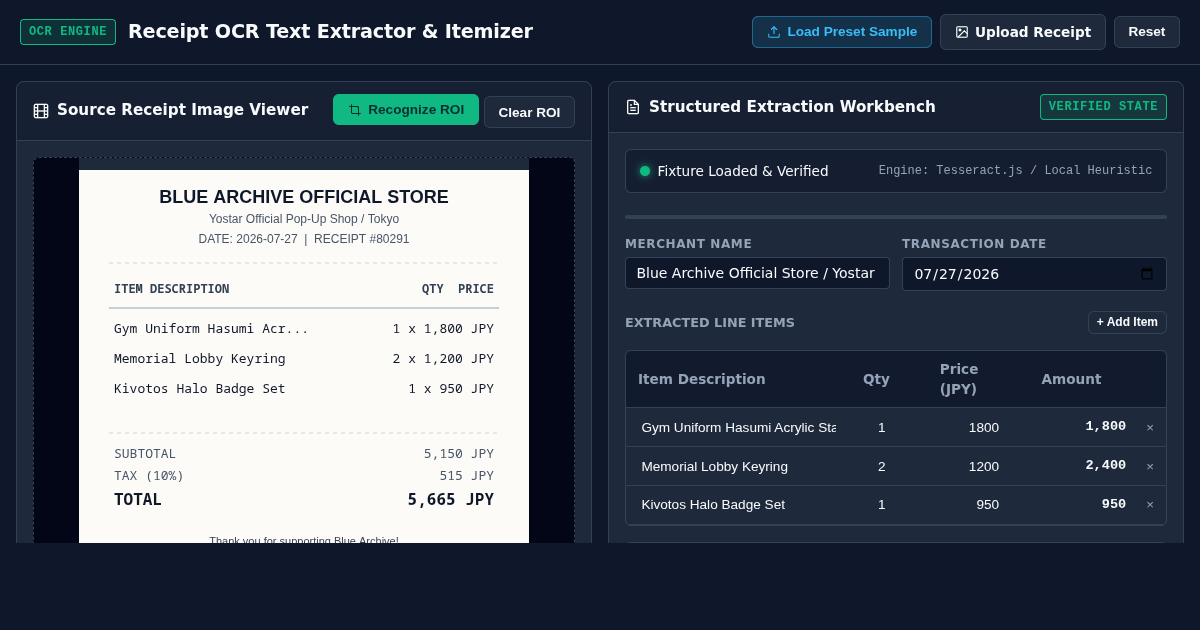Click the amount 950 in last row
The width and height of the screenshot is (1200, 630).
(x=1114, y=504)
